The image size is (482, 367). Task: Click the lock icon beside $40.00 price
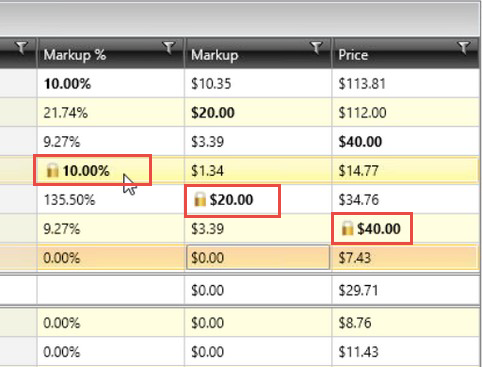point(347,229)
